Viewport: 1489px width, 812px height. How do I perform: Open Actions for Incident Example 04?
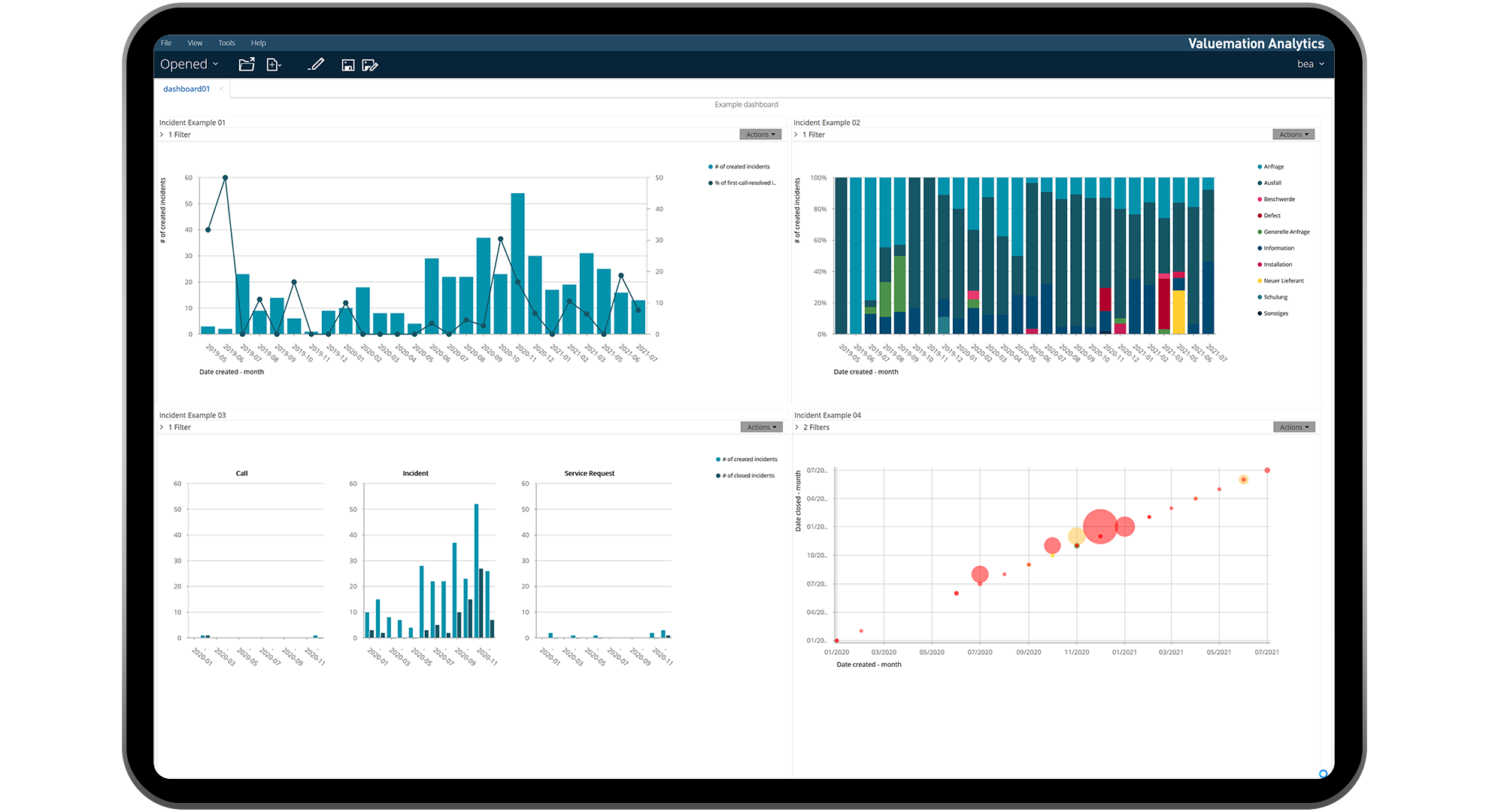pos(1294,427)
